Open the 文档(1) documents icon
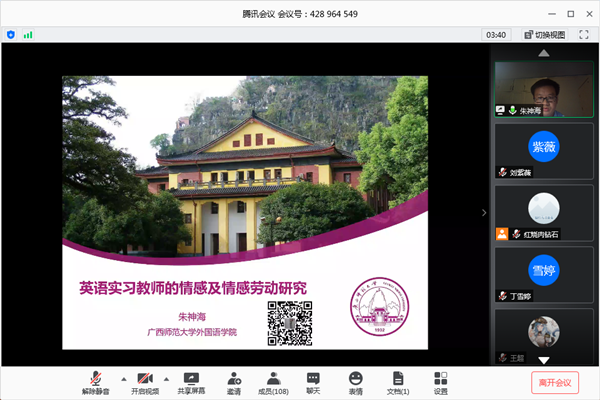This screenshot has width=600, height=400. coord(398,380)
